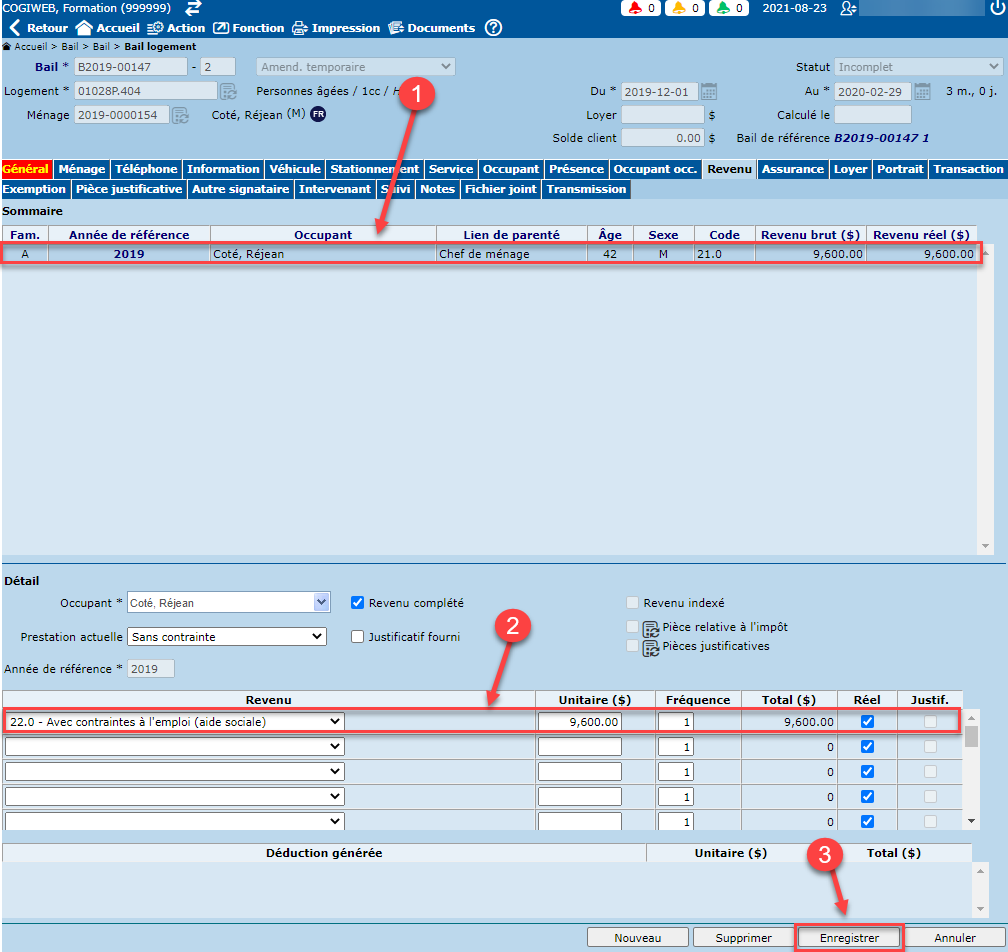Click the green alert bell icon
Screen dimensions: 1008x952
coord(726,8)
